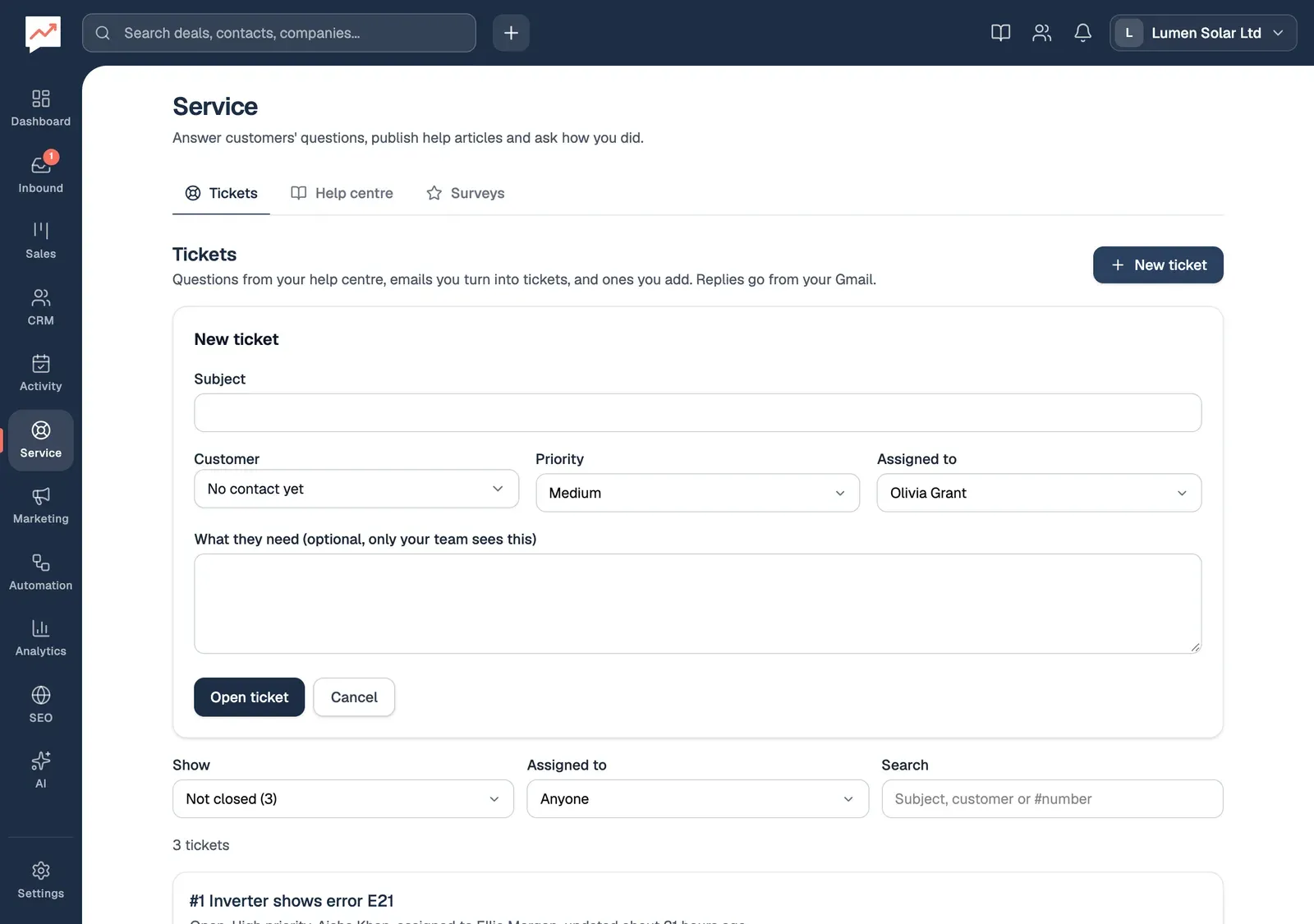Cancel the new ticket form
The height and width of the screenshot is (924, 1314).
coord(354,697)
